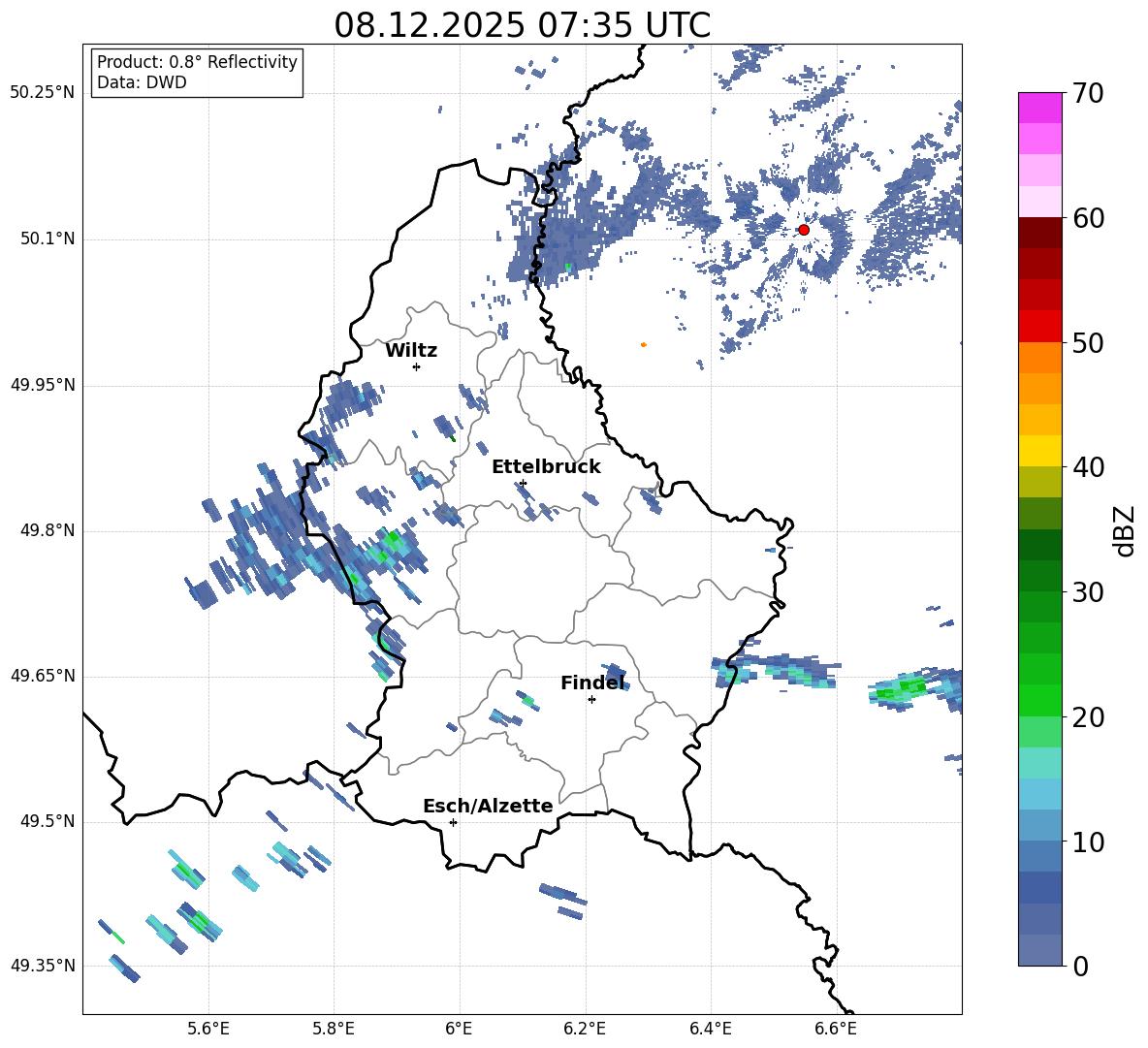Image resolution: width=1148 pixels, height=1048 pixels.
Task: Click the colorbar tick label 30
Action: click(x=1088, y=592)
